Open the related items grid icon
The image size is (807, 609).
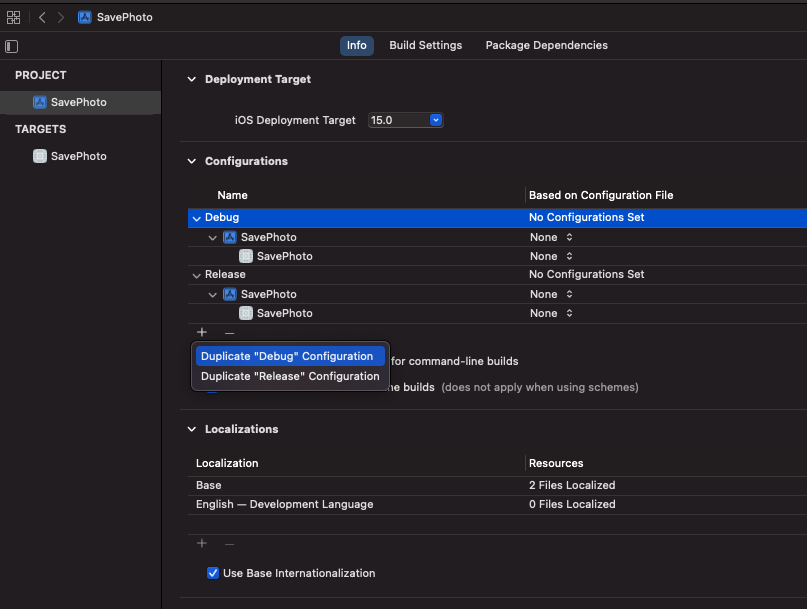tap(13, 18)
